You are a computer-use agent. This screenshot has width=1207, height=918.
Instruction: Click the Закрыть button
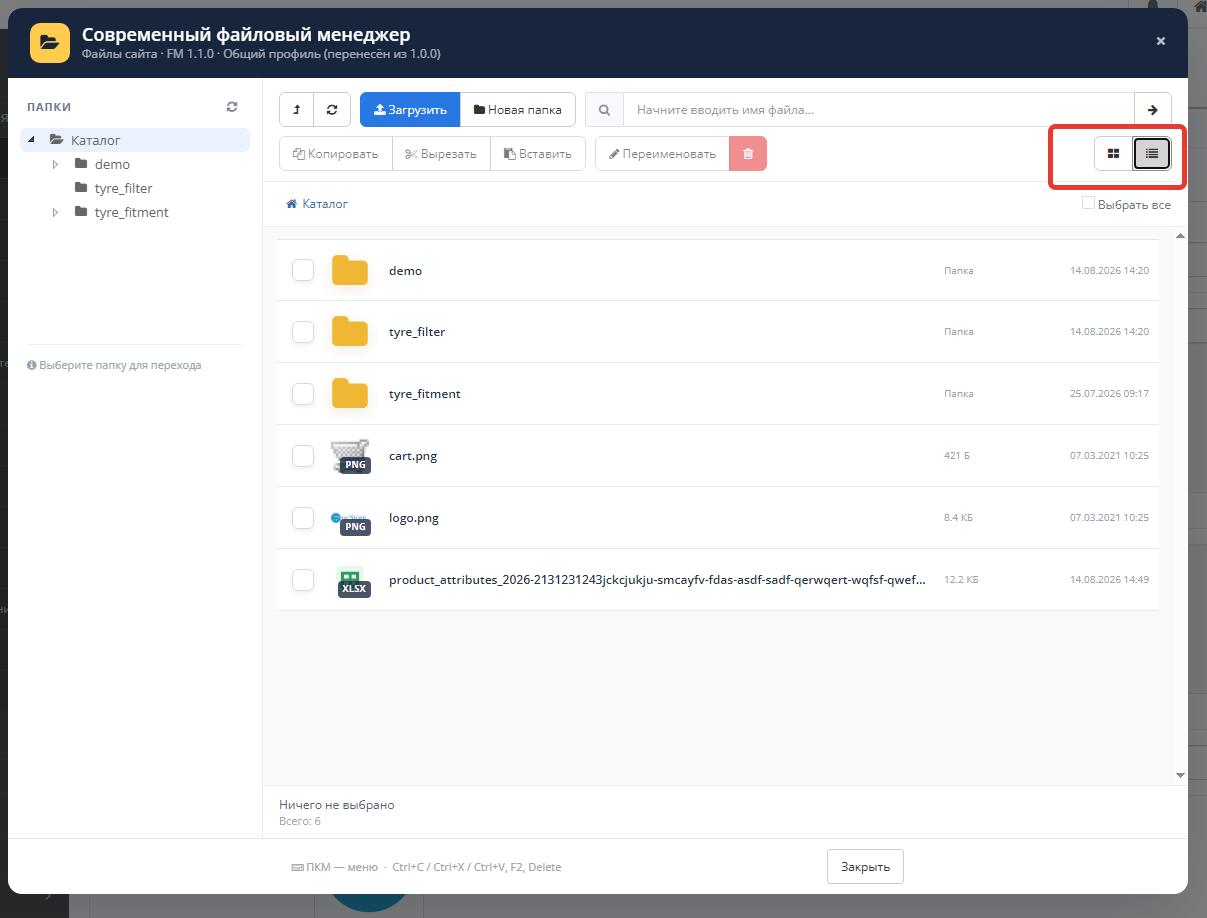pyautogui.click(x=865, y=866)
